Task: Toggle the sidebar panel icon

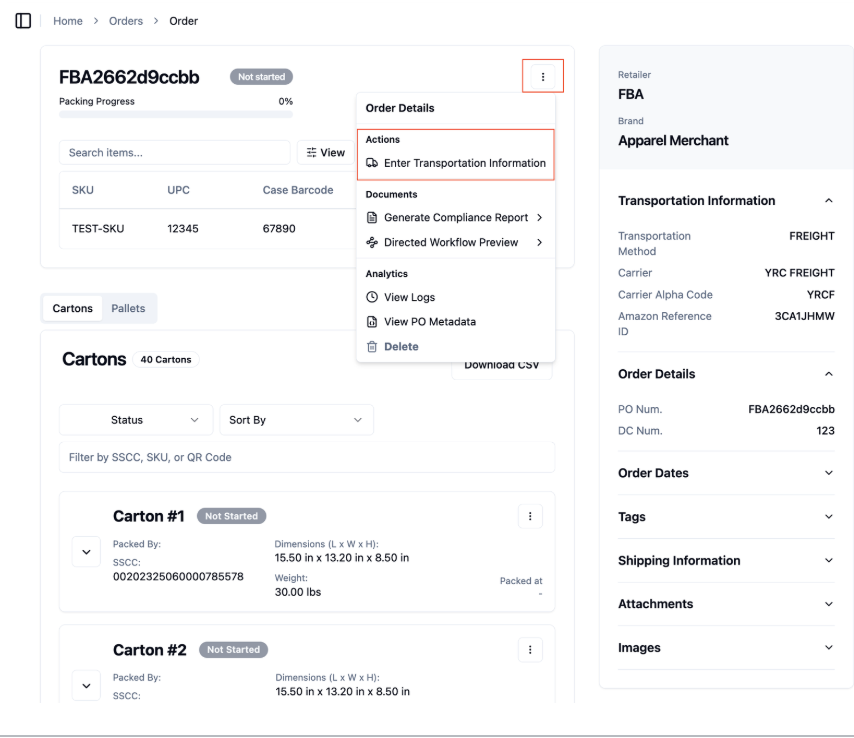Action: (x=23, y=21)
